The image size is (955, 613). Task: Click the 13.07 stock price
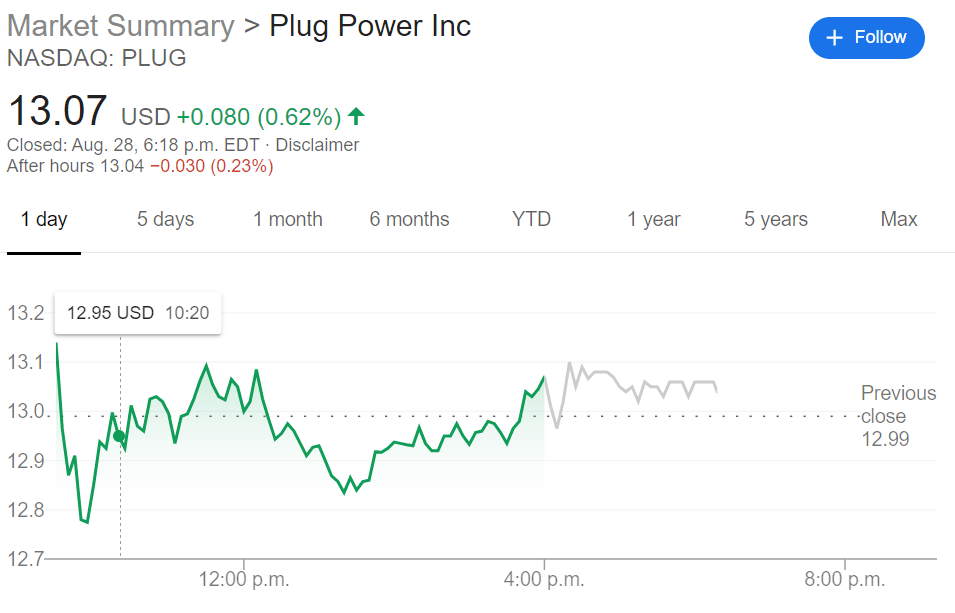(x=57, y=111)
